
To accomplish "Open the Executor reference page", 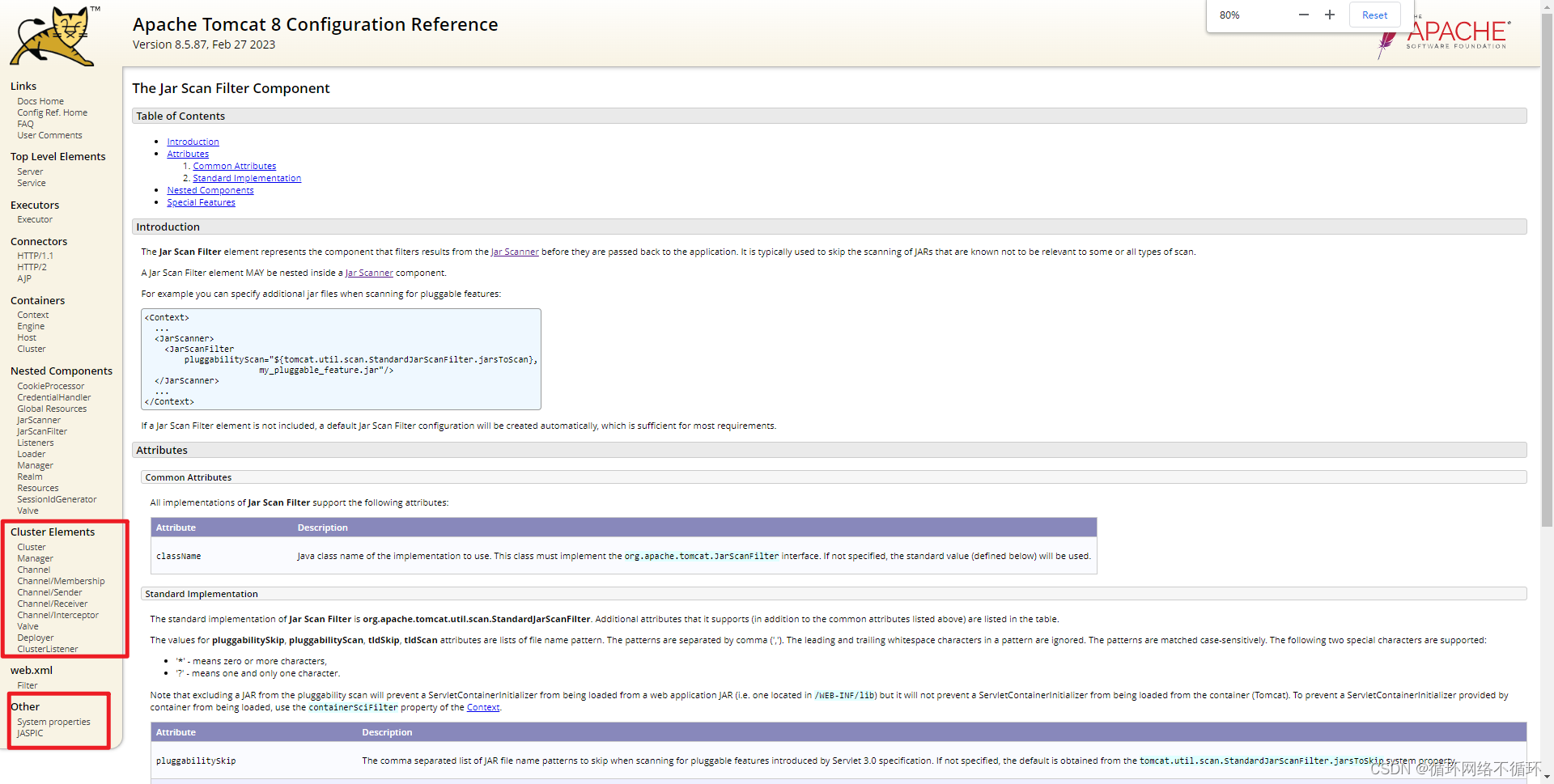I will coord(35,219).
